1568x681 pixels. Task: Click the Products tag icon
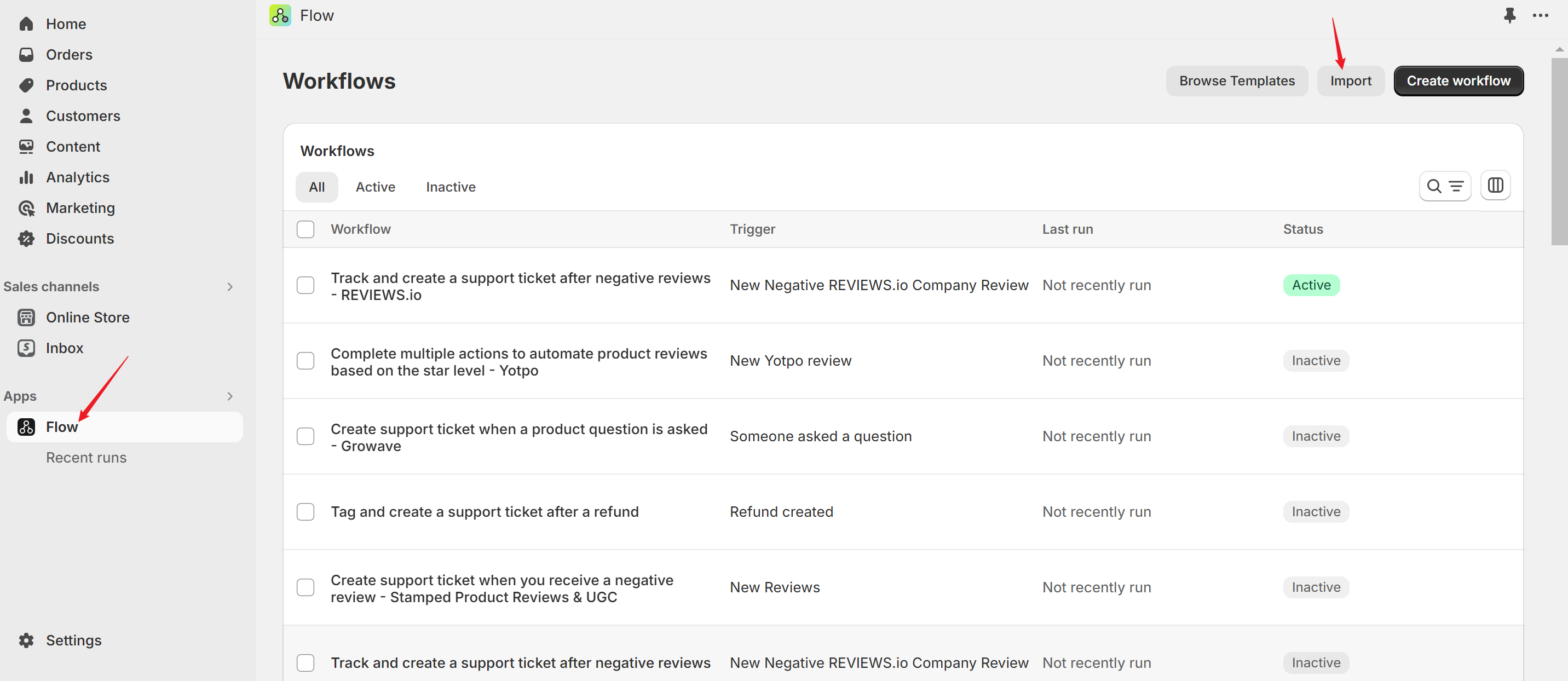click(26, 85)
